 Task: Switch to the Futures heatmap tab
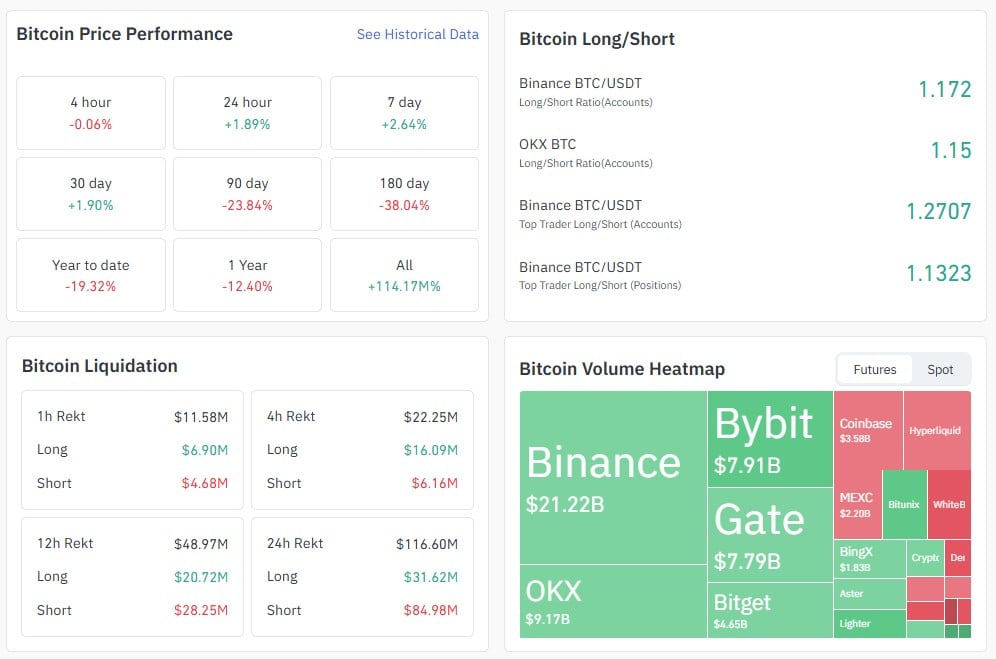874,369
